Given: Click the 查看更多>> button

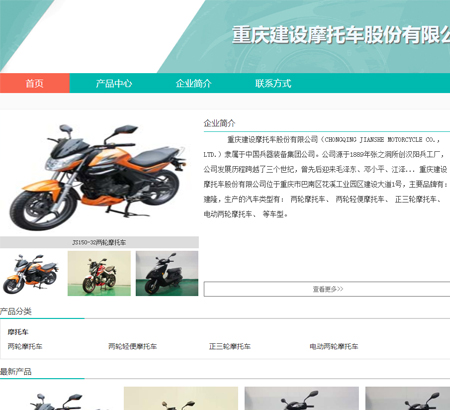Looking at the screenshot, I should point(327,289).
